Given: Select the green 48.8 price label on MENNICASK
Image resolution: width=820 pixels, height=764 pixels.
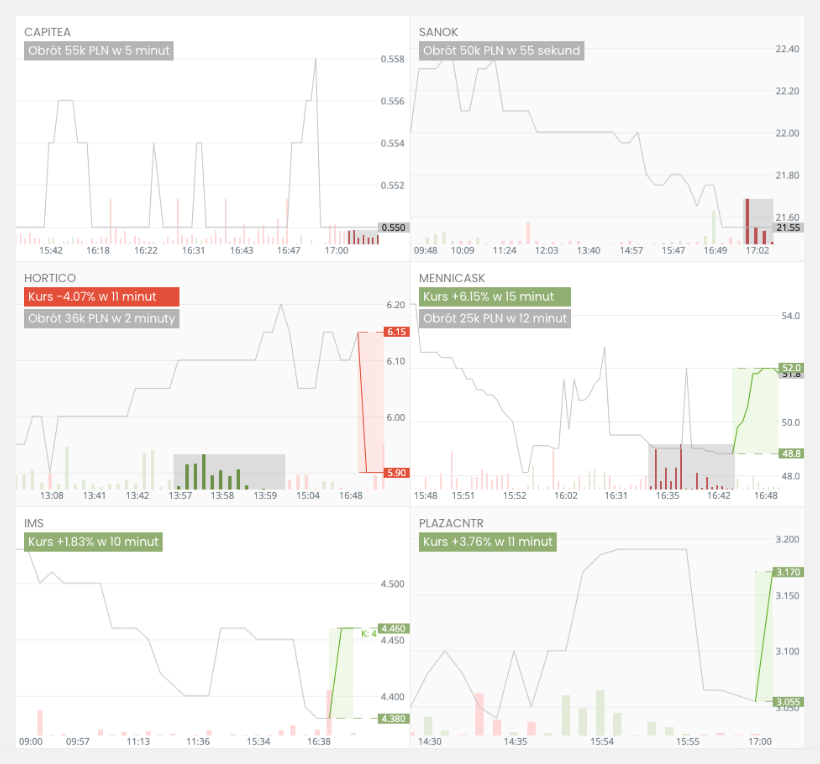Looking at the screenshot, I should [791, 453].
